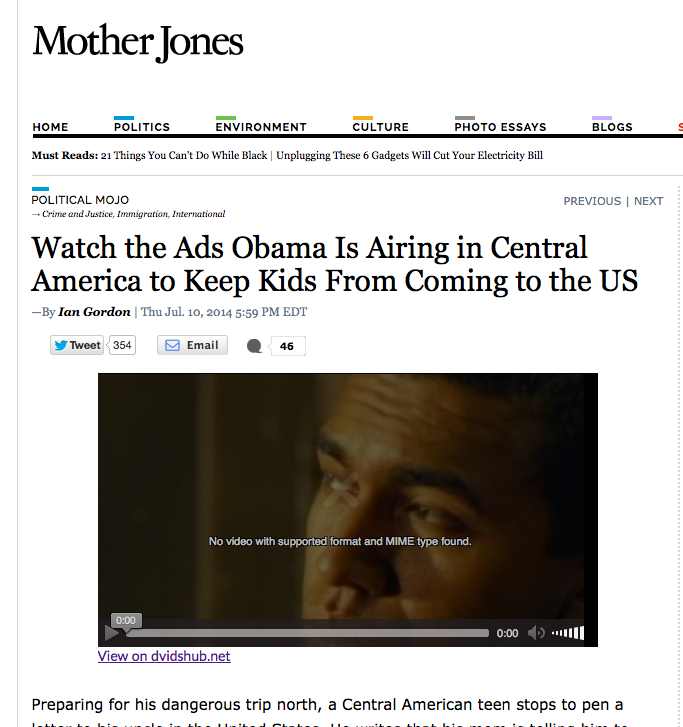
Task: Open the 'Unplugging These 6 Gadgets' article link
Action: 409,155
